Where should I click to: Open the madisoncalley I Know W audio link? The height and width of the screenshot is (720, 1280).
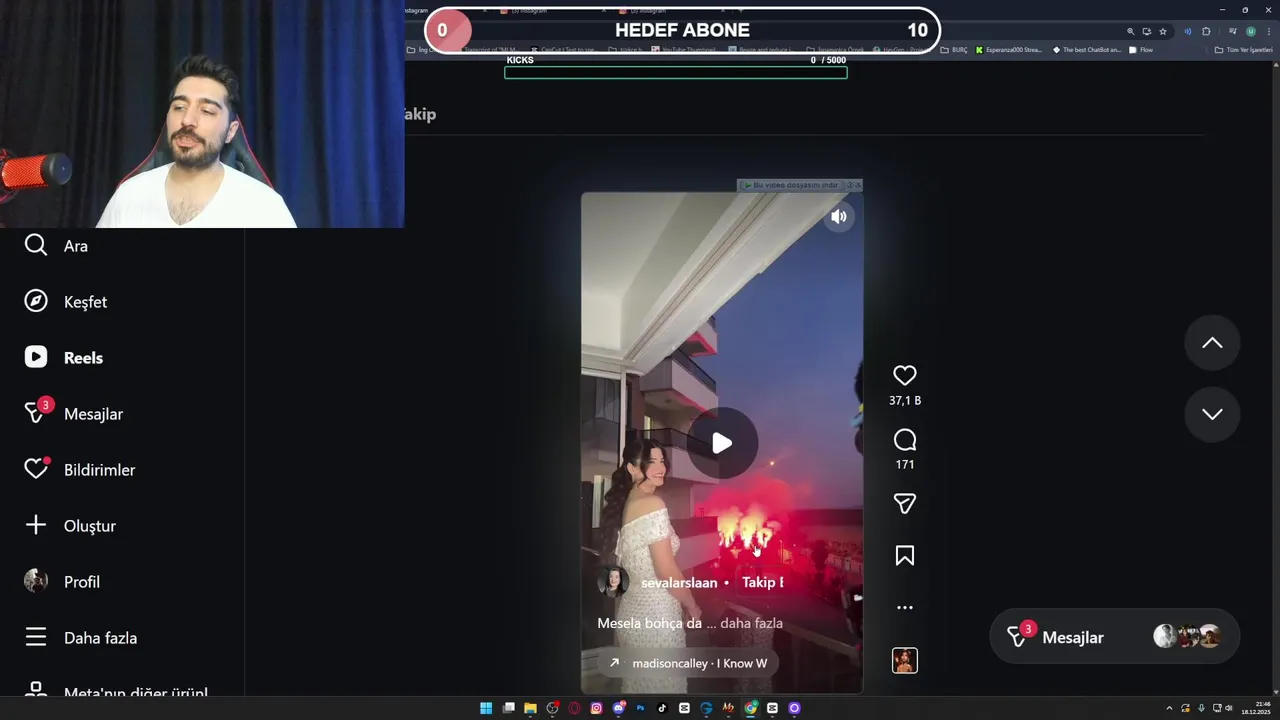(x=689, y=663)
